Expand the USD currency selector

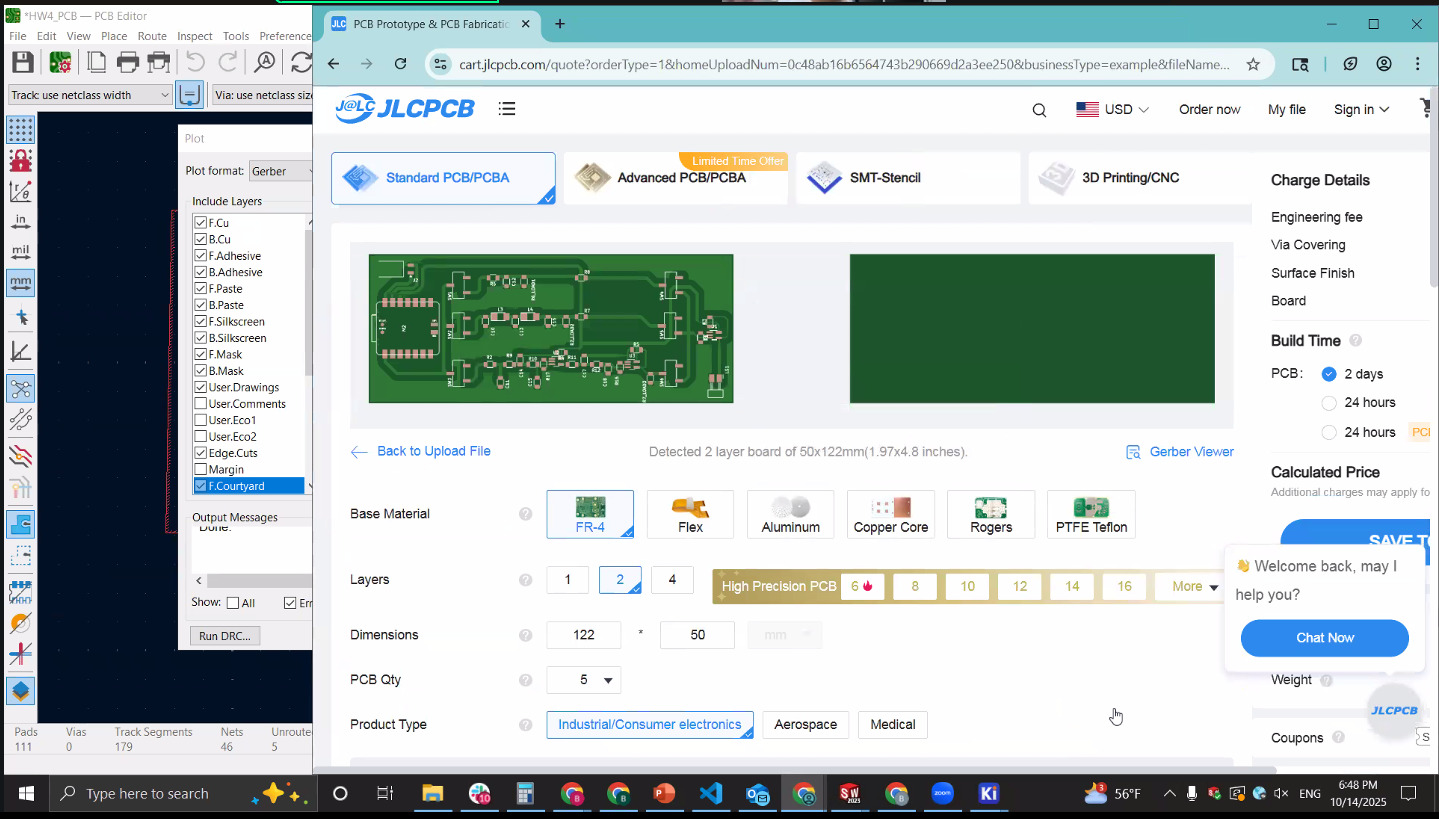pyautogui.click(x=1113, y=110)
